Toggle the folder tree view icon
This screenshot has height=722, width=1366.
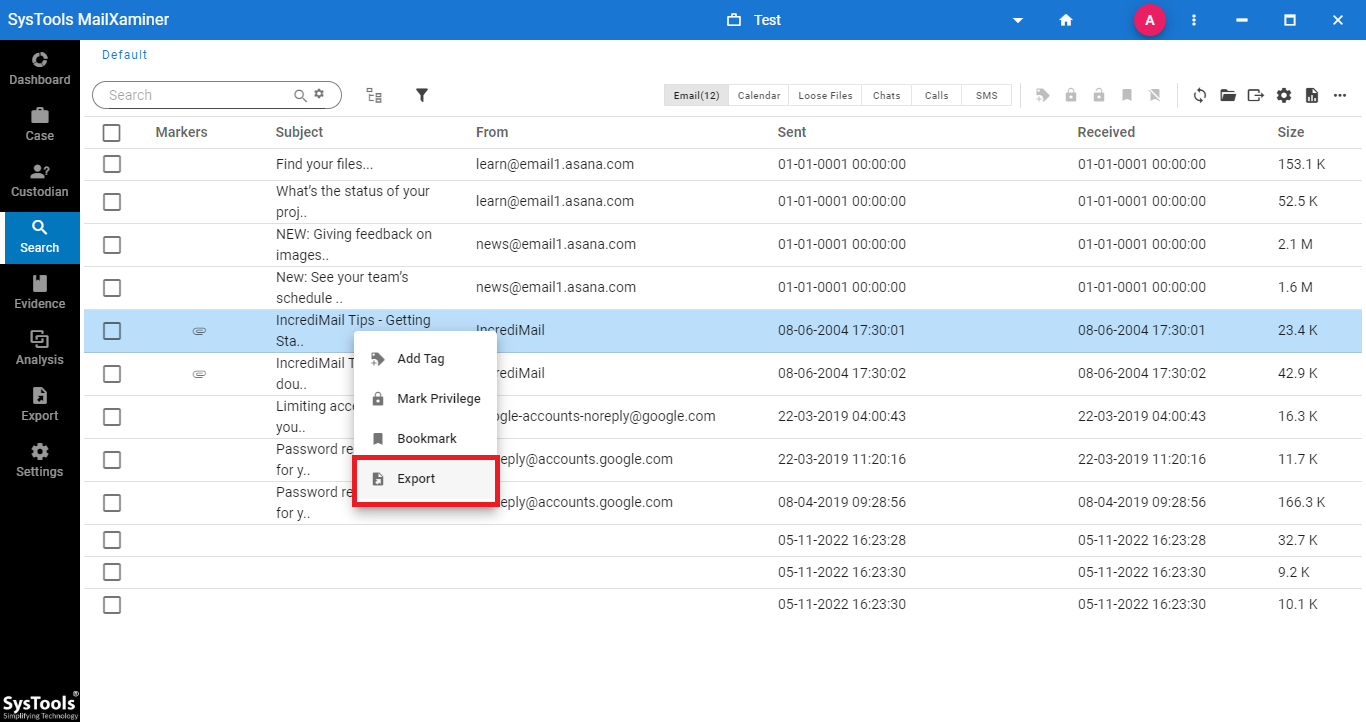click(374, 95)
